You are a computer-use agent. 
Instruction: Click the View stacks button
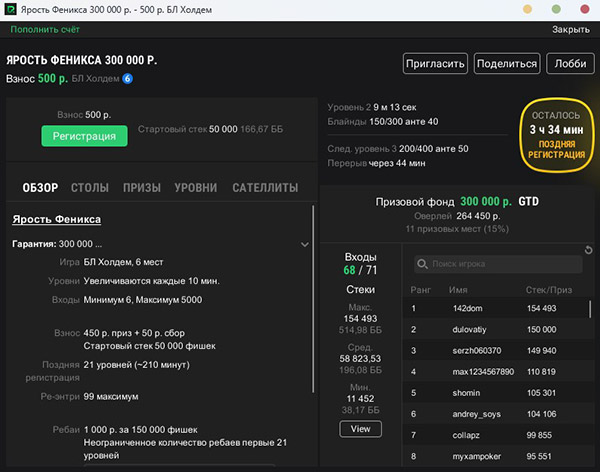(360, 429)
